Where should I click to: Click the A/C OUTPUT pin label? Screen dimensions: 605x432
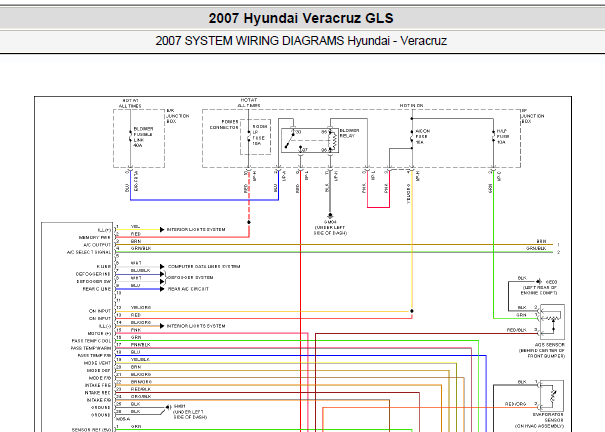click(97, 245)
